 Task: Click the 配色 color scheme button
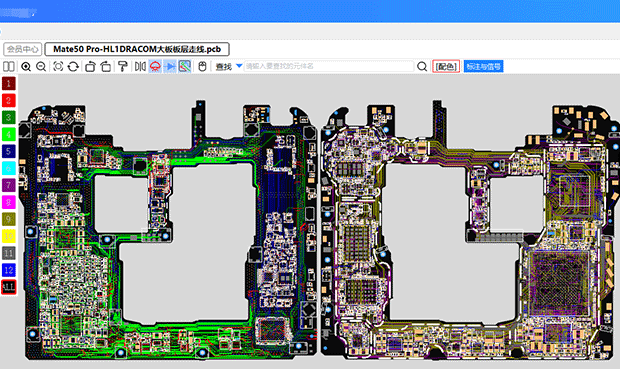446,66
